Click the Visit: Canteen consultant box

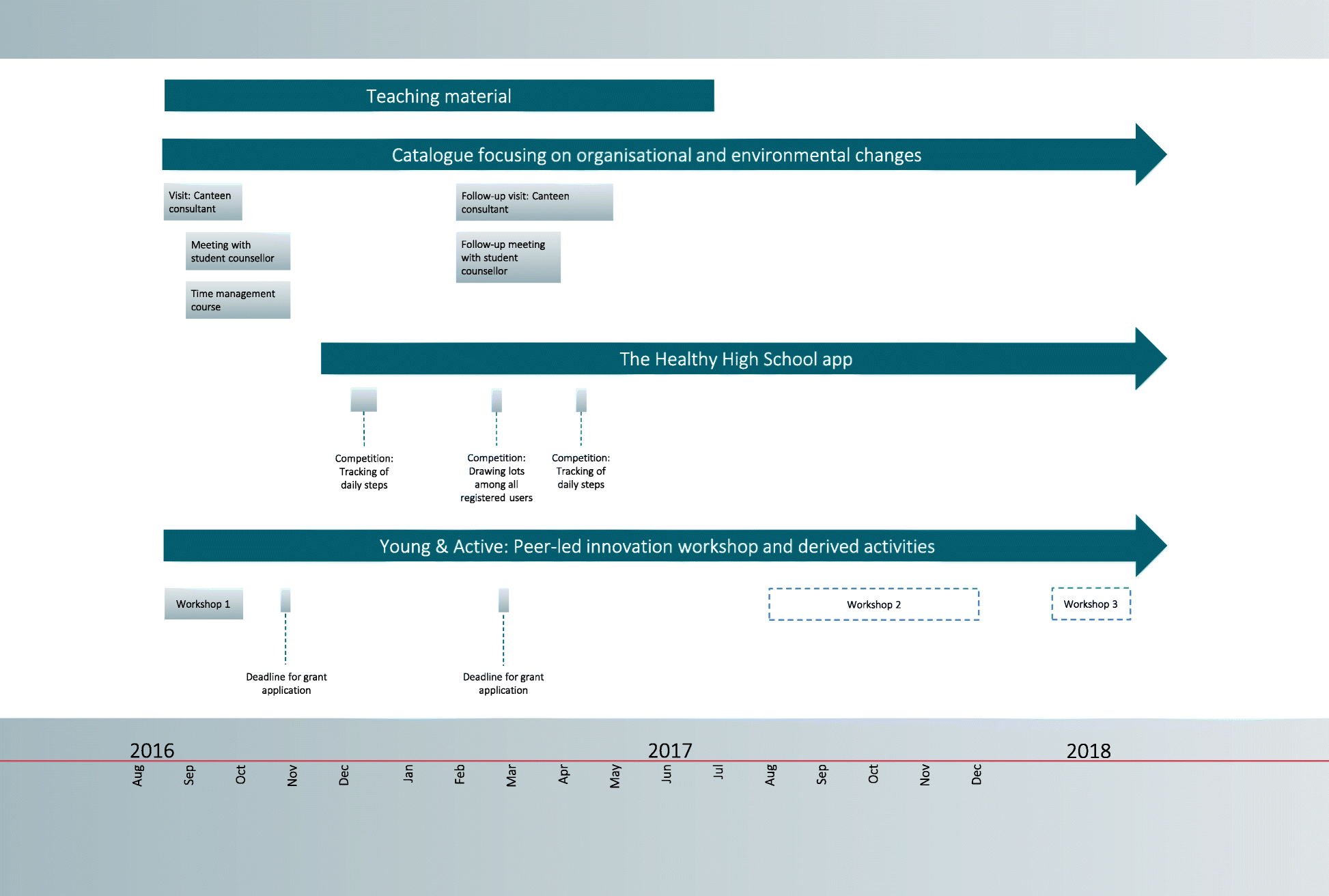point(203,202)
